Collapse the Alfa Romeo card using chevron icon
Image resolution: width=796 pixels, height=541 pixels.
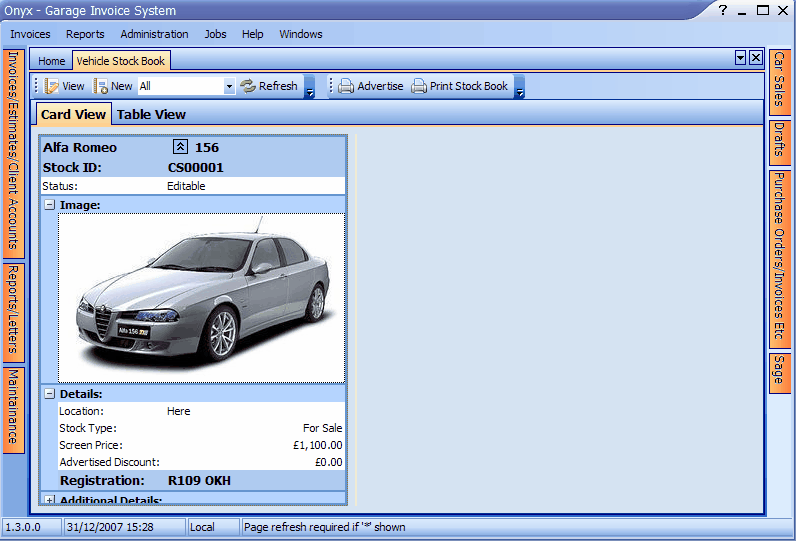(180, 147)
